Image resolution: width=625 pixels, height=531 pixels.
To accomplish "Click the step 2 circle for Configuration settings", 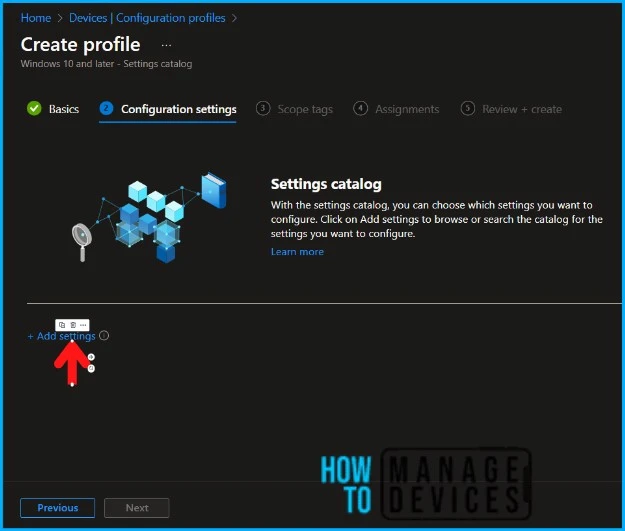I will point(106,109).
